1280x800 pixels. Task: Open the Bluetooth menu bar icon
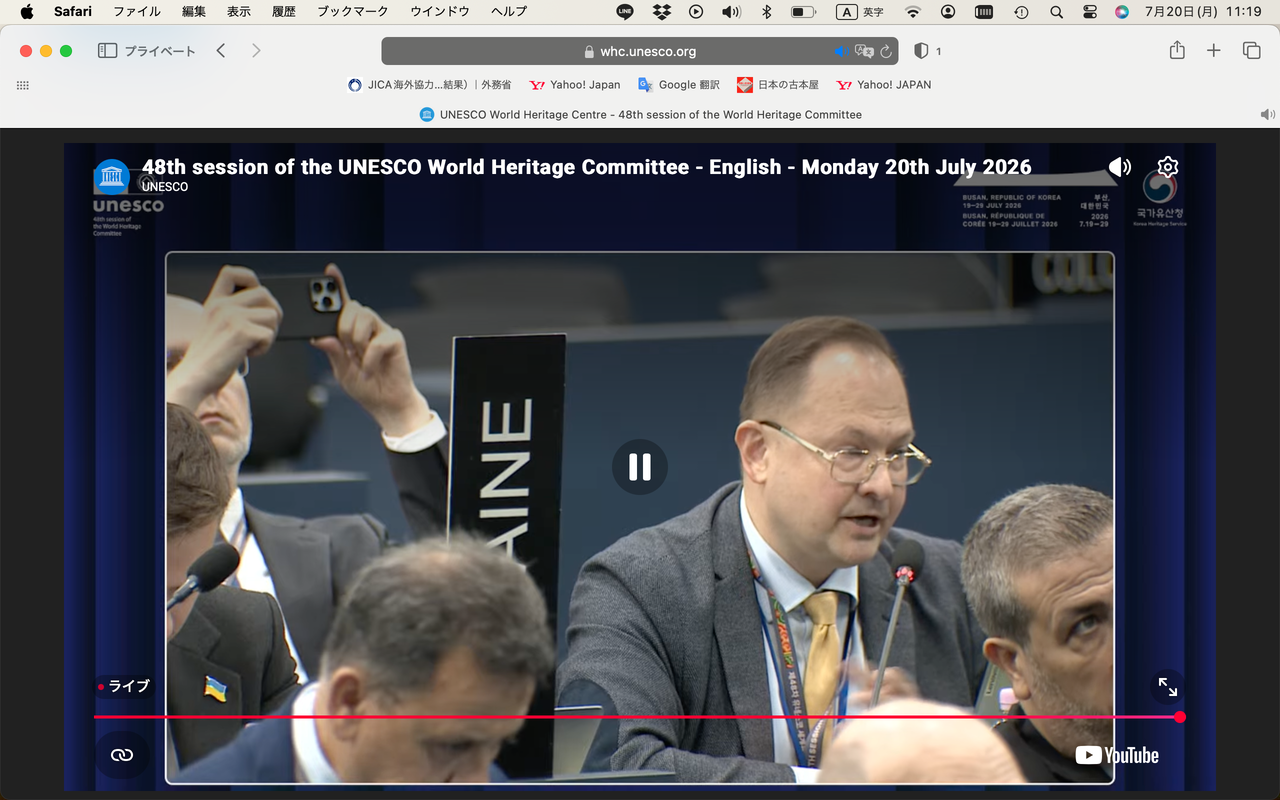tap(767, 12)
